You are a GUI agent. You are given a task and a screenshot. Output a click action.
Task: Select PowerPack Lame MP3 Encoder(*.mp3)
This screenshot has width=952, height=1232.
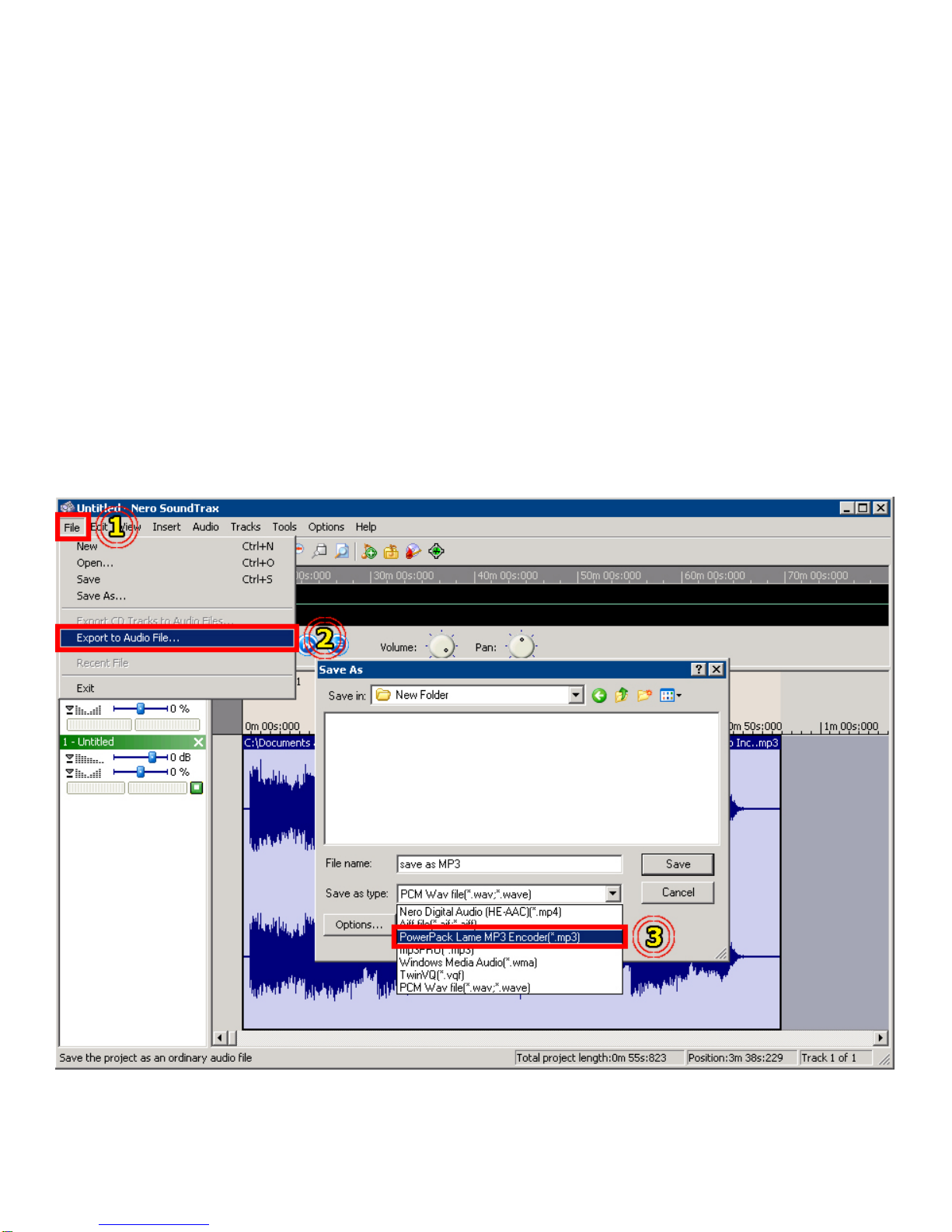[x=509, y=937]
